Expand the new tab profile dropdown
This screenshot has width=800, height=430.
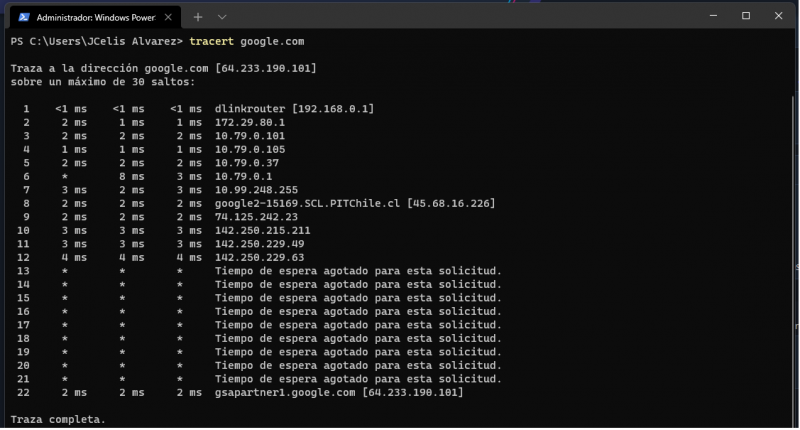222,17
